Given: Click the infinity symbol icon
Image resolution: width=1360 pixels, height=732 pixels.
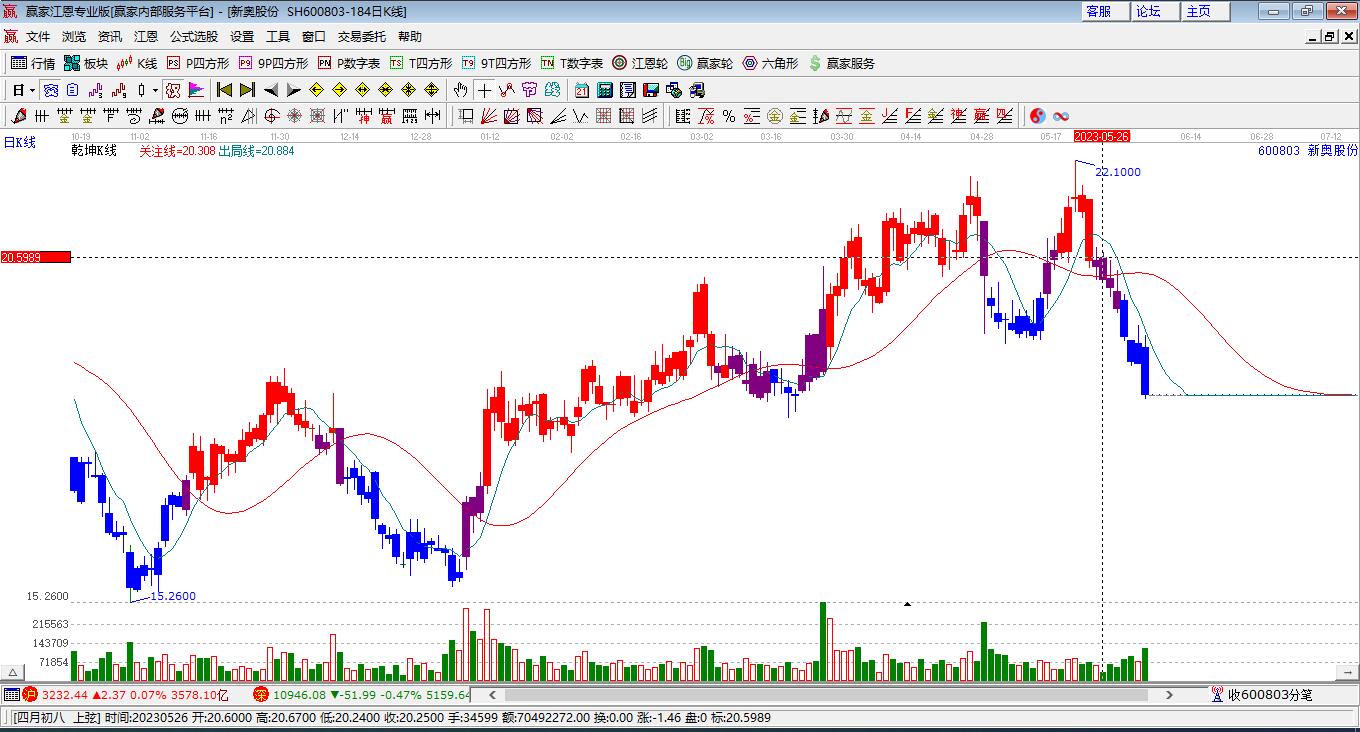Looking at the screenshot, I should pyautogui.click(x=1061, y=116).
